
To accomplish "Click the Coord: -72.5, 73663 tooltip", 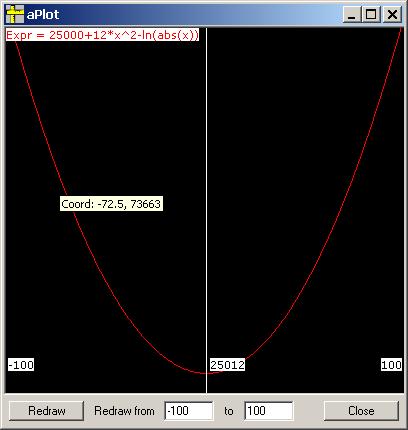I will [x=111, y=203].
